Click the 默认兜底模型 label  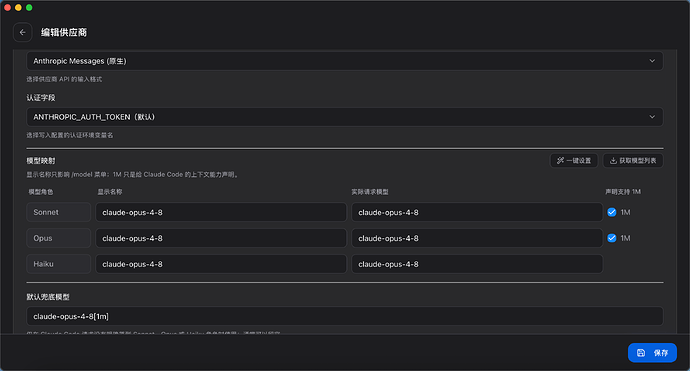48,297
